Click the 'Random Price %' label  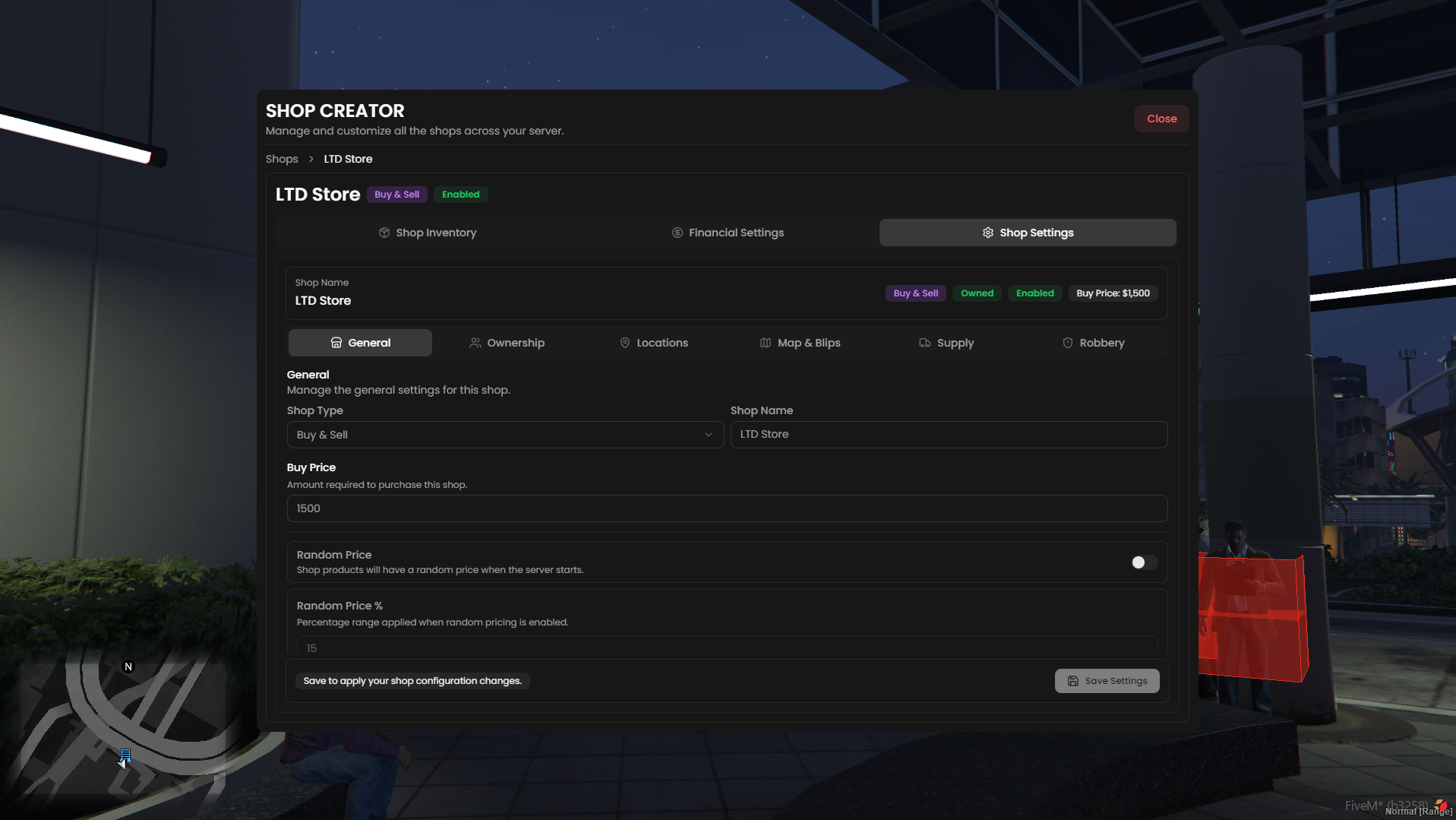point(340,606)
